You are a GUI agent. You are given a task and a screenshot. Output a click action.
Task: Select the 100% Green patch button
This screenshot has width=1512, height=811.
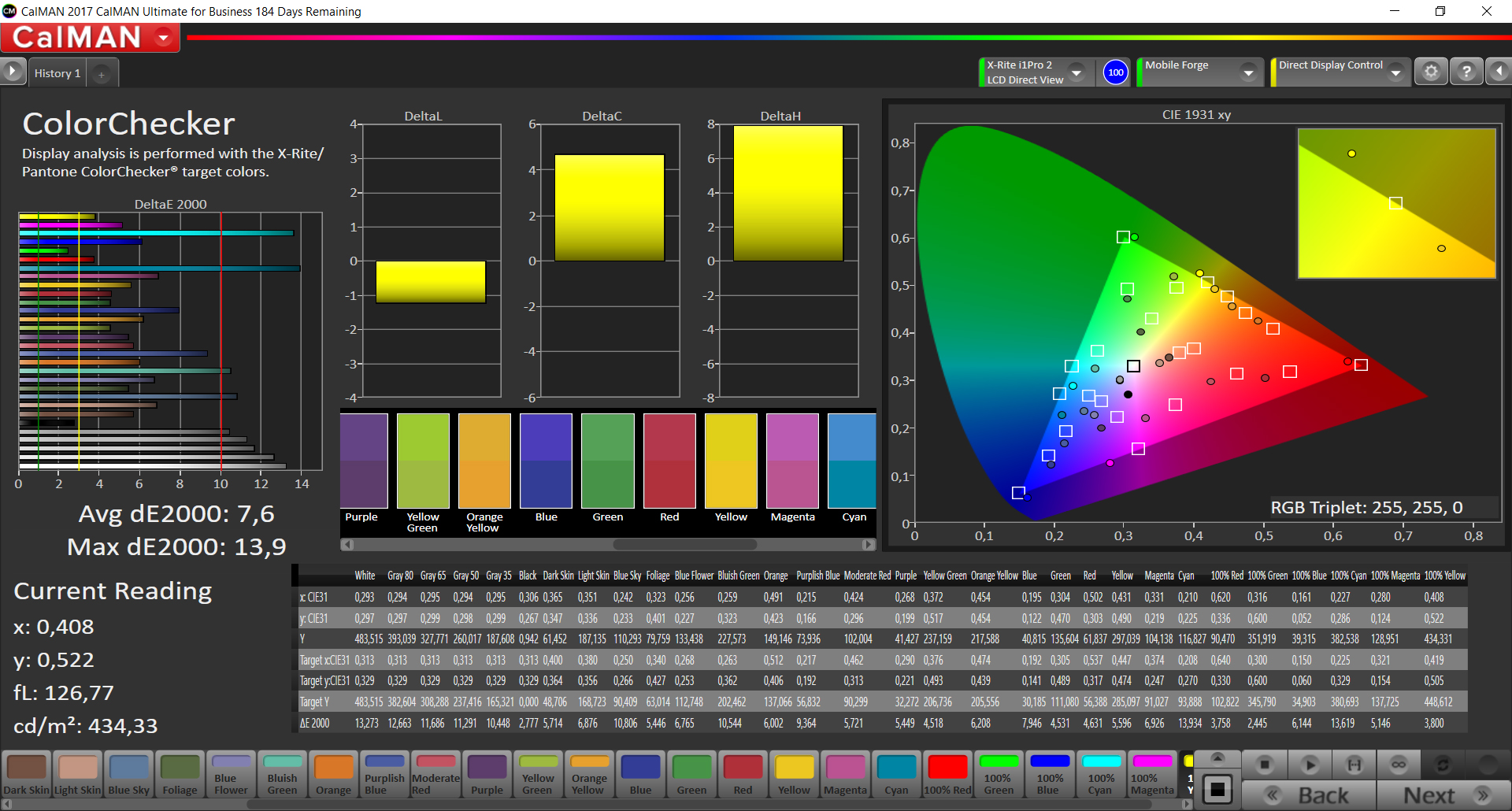click(x=999, y=775)
